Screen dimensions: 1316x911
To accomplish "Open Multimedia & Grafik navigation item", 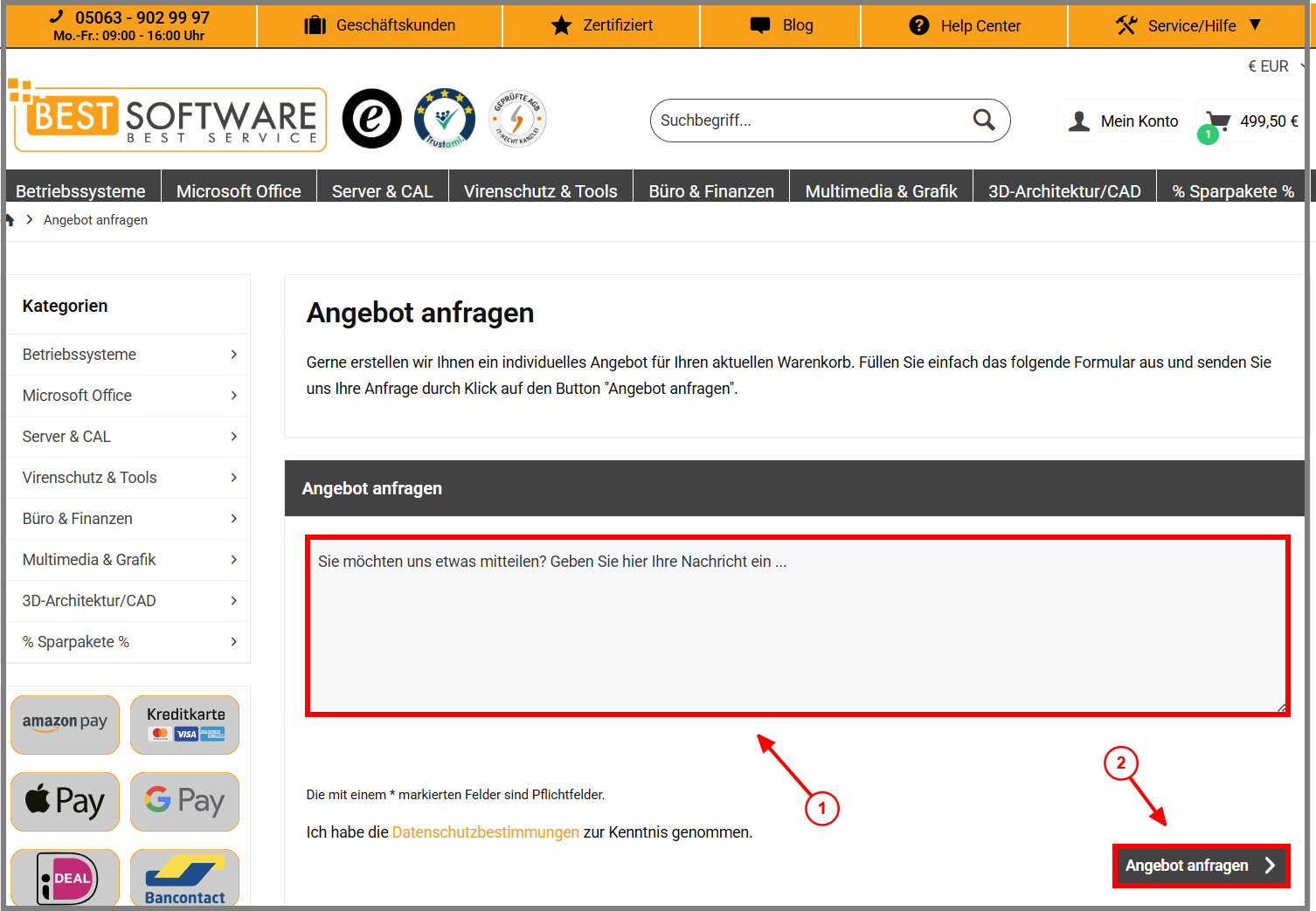I will [881, 190].
